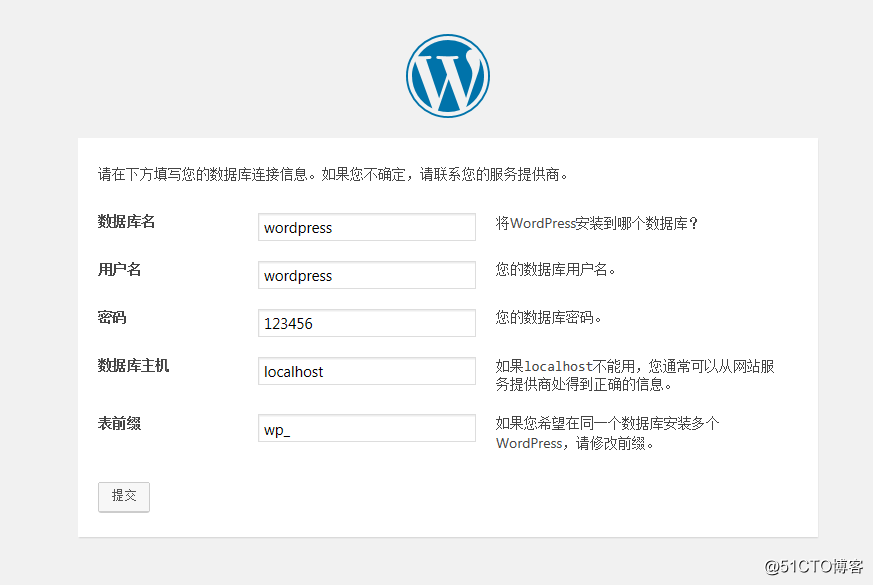The width and height of the screenshot is (873, 585).
Task: Click the description 您的数据库用户名。
Action: pyautogui.click(x=555, y=269)
